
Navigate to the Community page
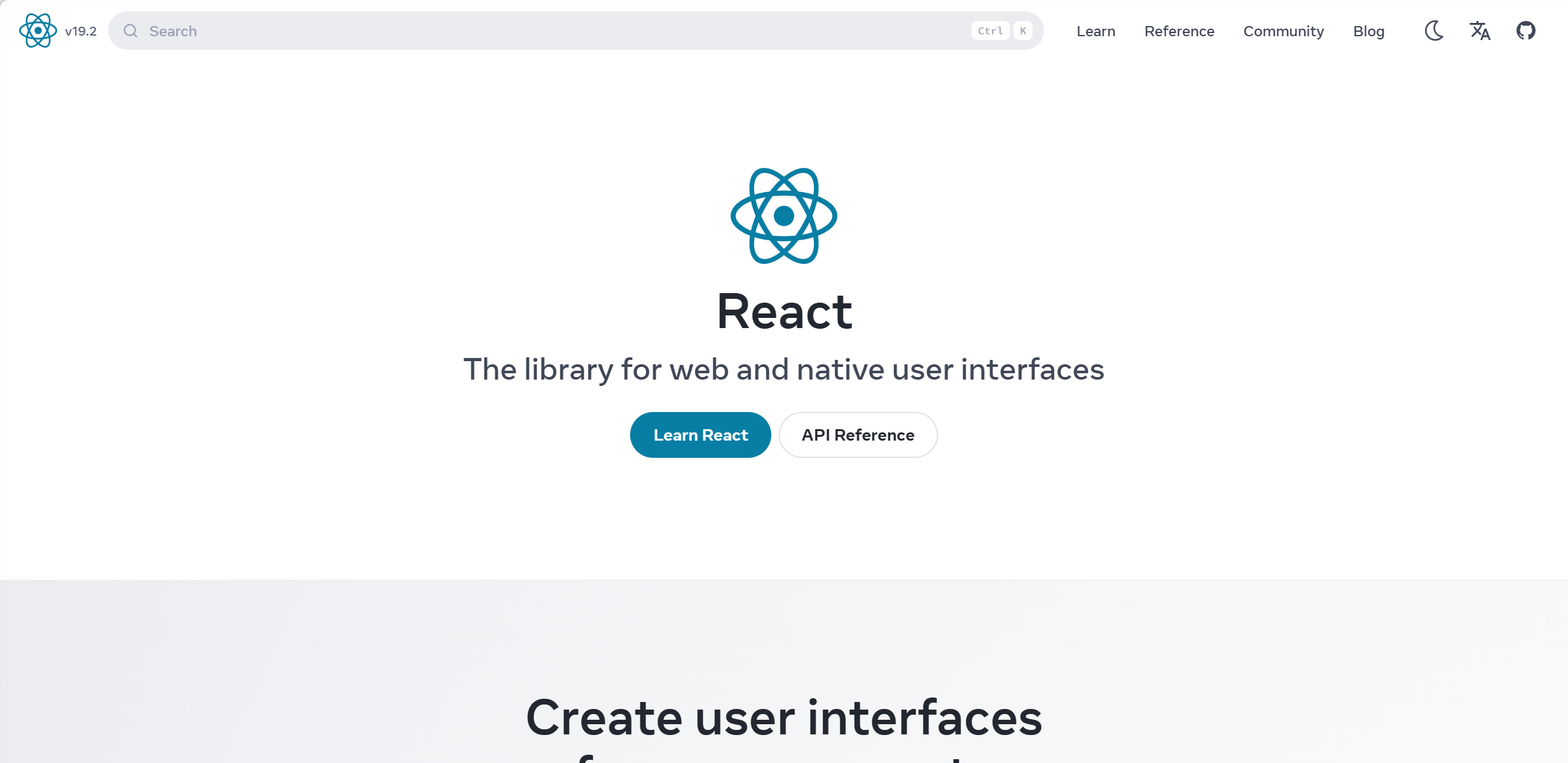(x=1283, y=31)
